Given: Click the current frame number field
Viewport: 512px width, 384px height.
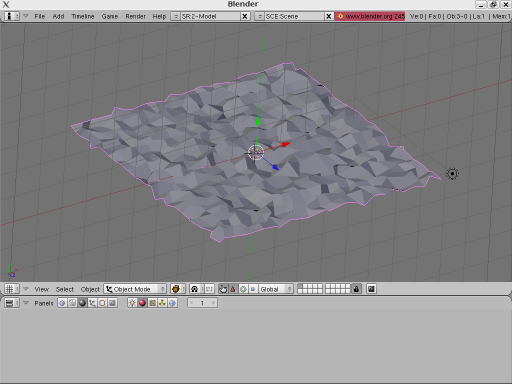Looking at the screenshot, I should tap(202, 303).
